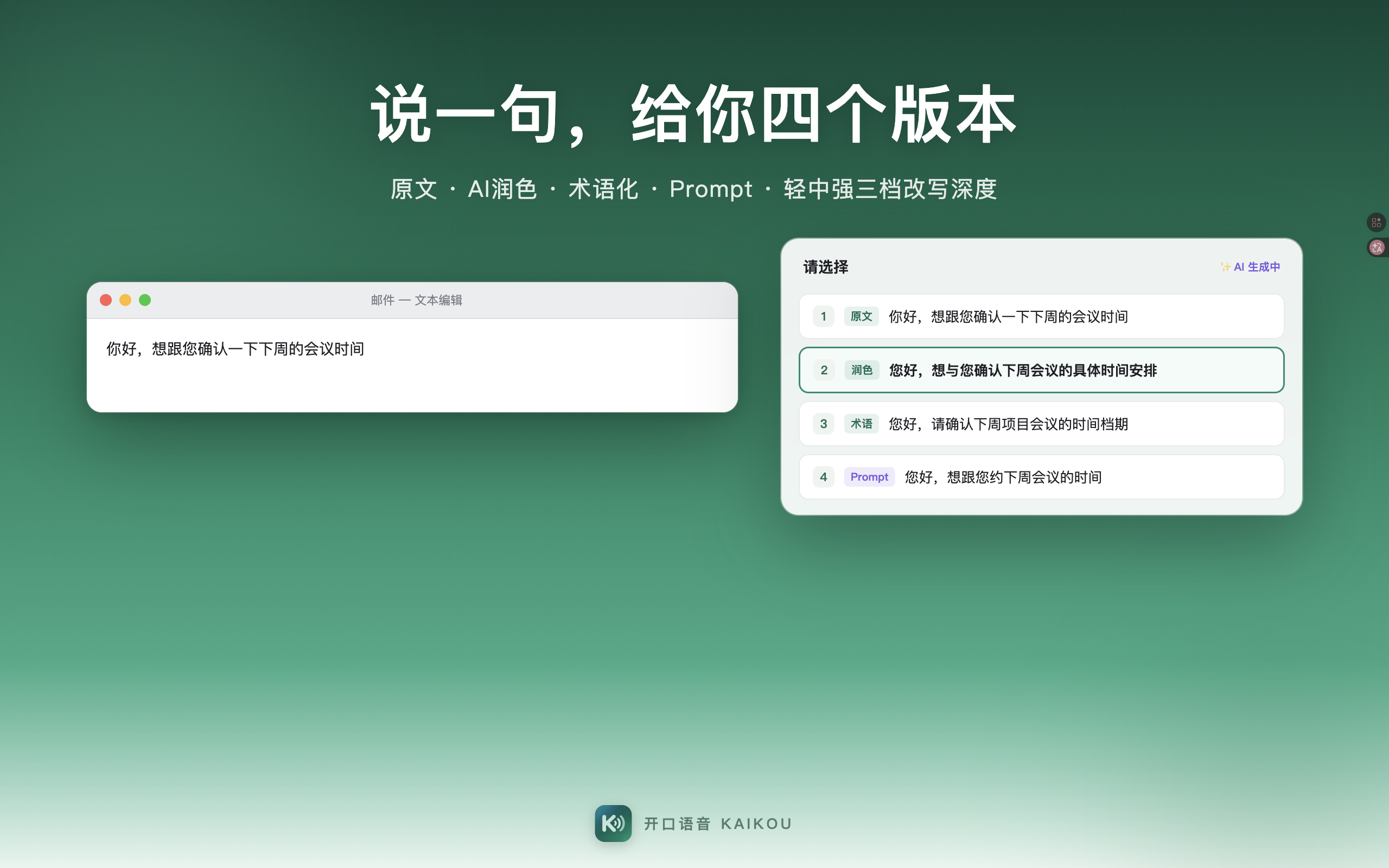This screenshot has height=868, width=1389.
Task: Click number badge 1 in the list
Action: click(823, 316)
